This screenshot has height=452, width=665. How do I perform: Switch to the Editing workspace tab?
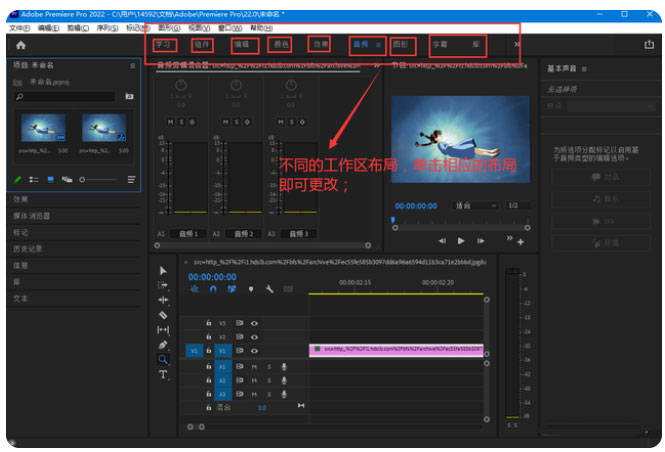click(242, 45)
